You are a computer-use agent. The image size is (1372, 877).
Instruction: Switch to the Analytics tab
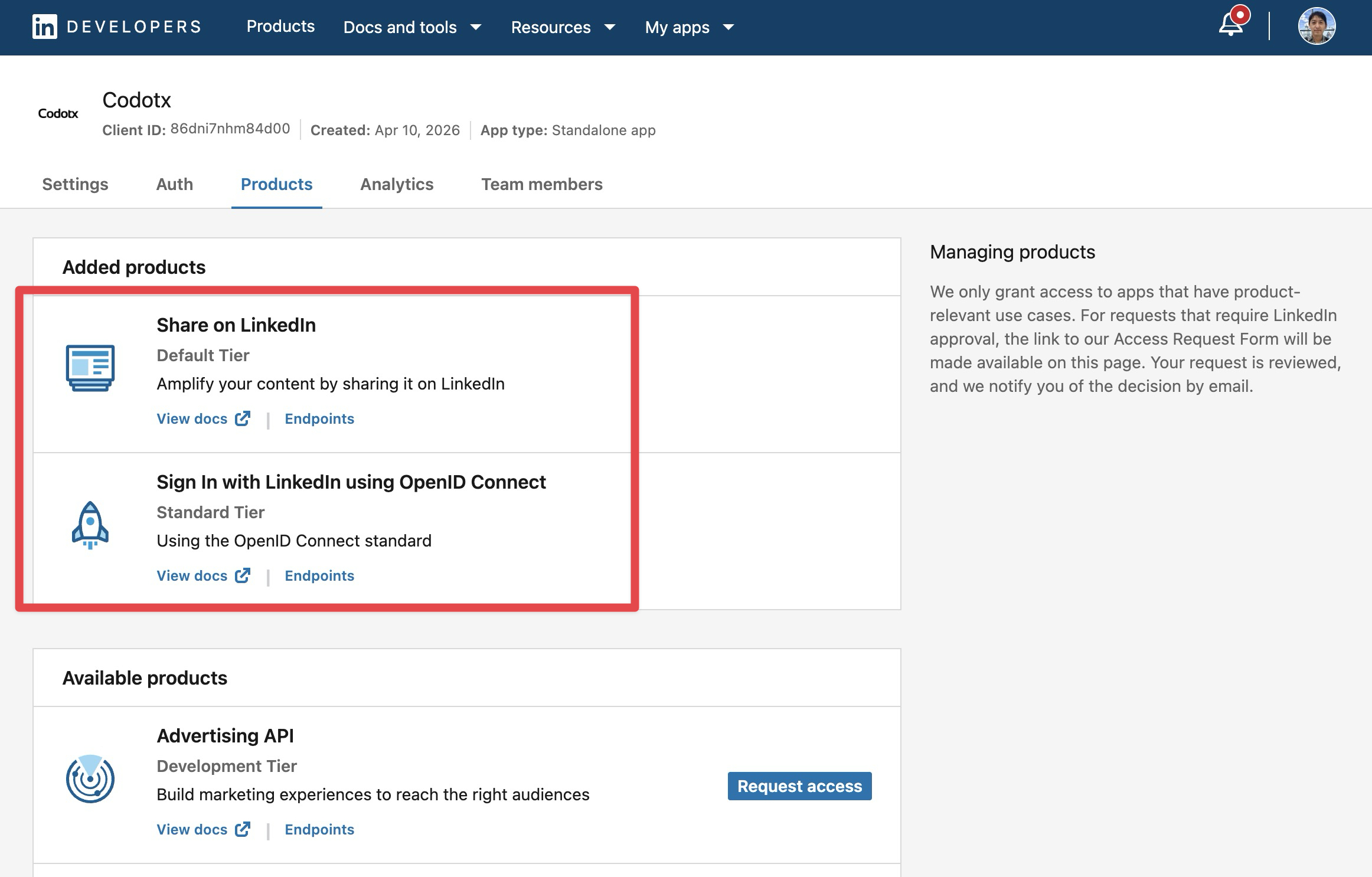396,184
